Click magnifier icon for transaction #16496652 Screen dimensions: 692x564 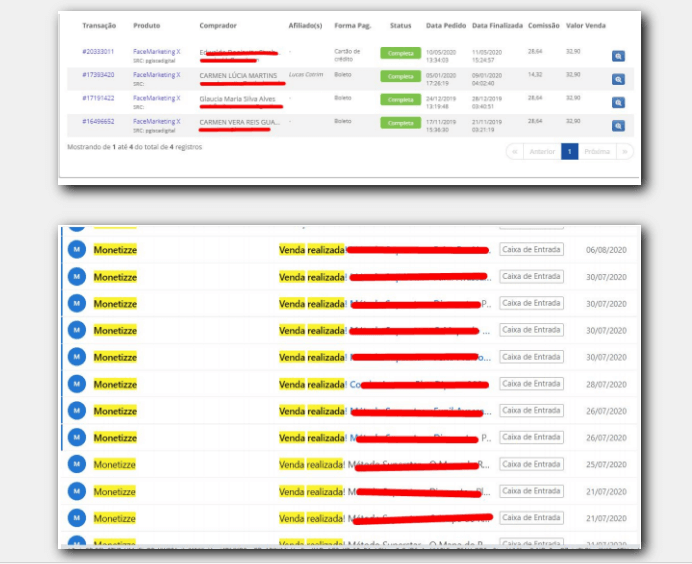[618, 125]
